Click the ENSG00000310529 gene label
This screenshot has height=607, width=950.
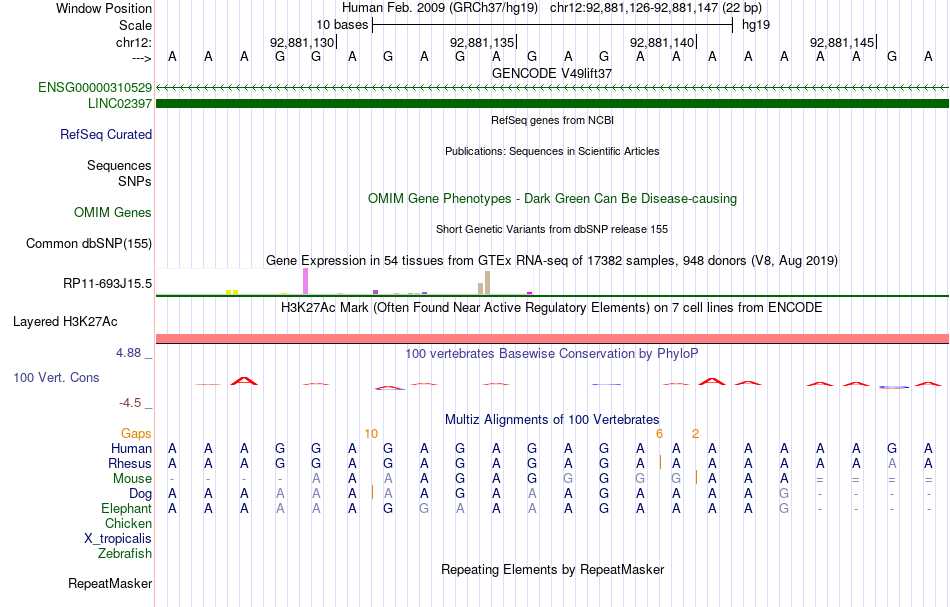[95, 87]
